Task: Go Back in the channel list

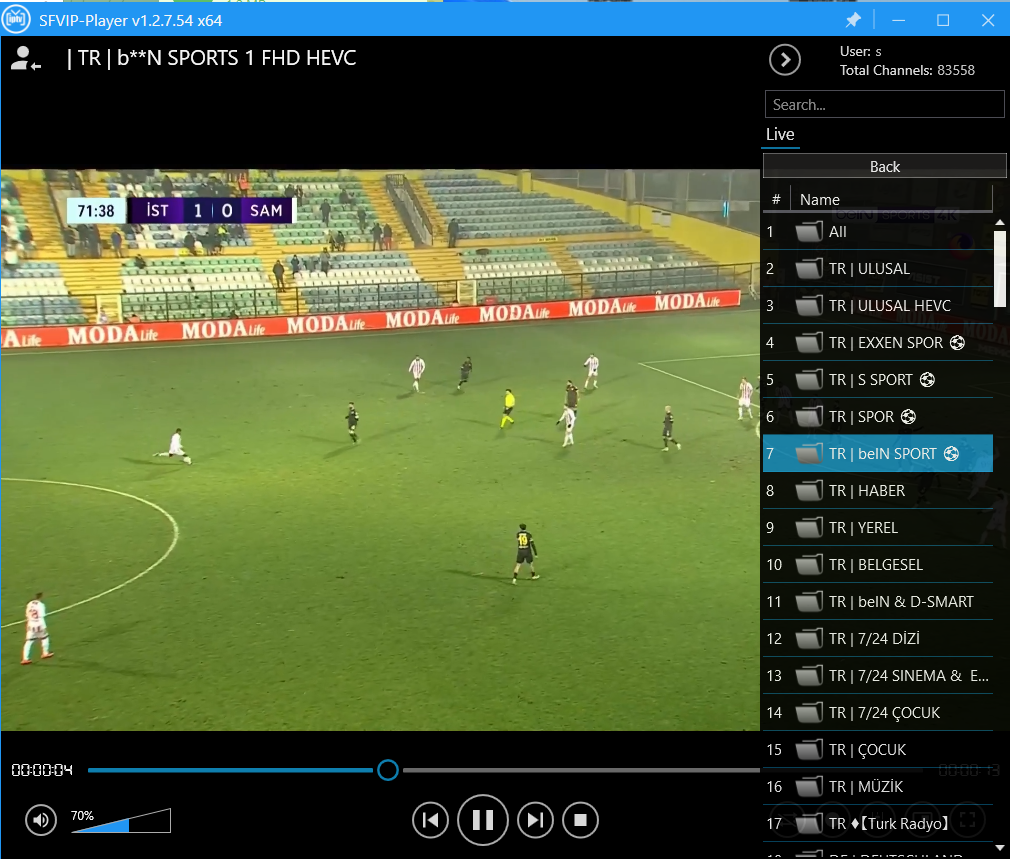Action: click(884, 166)
